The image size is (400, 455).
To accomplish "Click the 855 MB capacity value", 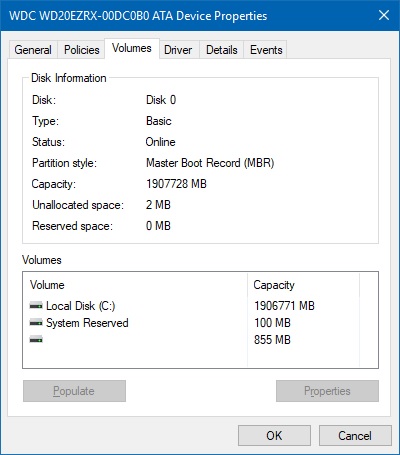I will click(272, 340).
